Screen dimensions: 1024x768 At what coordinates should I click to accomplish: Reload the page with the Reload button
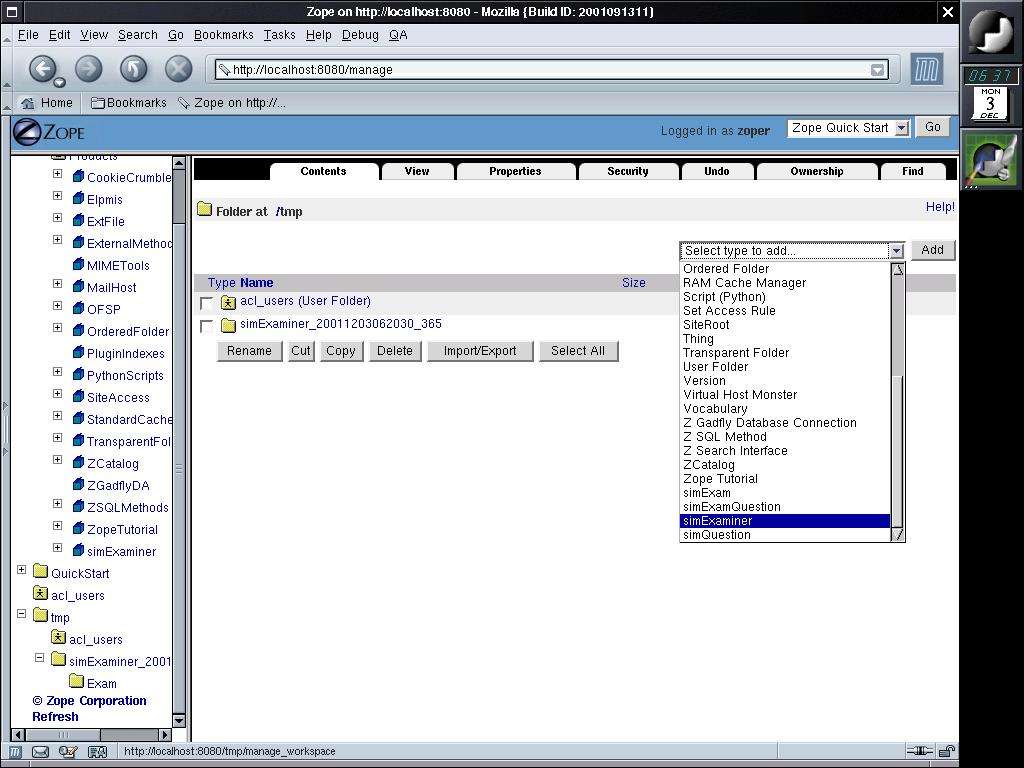coord(133,69)
